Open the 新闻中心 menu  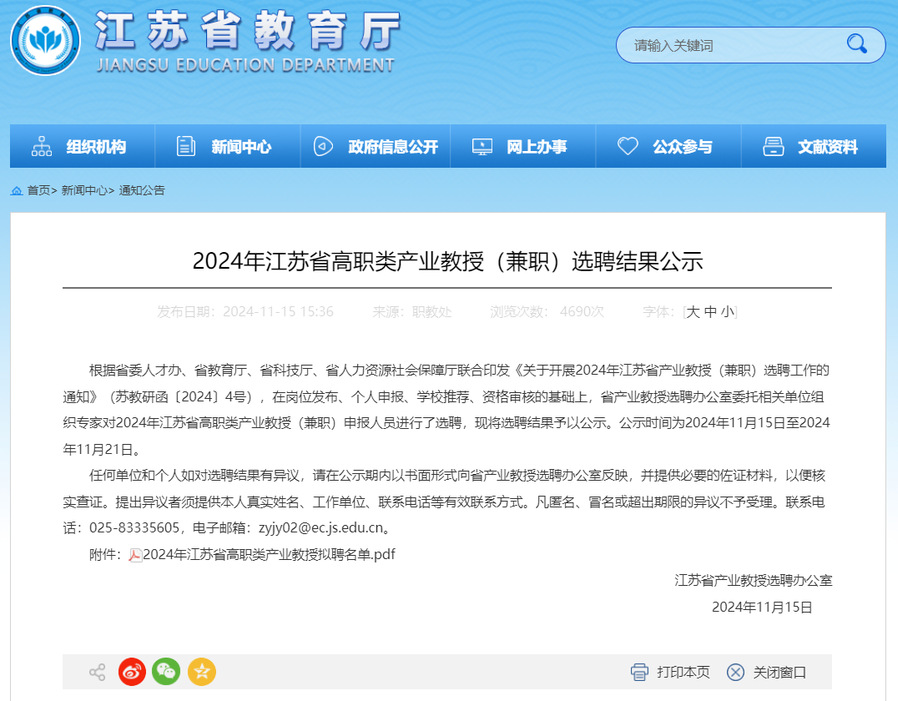229,147
